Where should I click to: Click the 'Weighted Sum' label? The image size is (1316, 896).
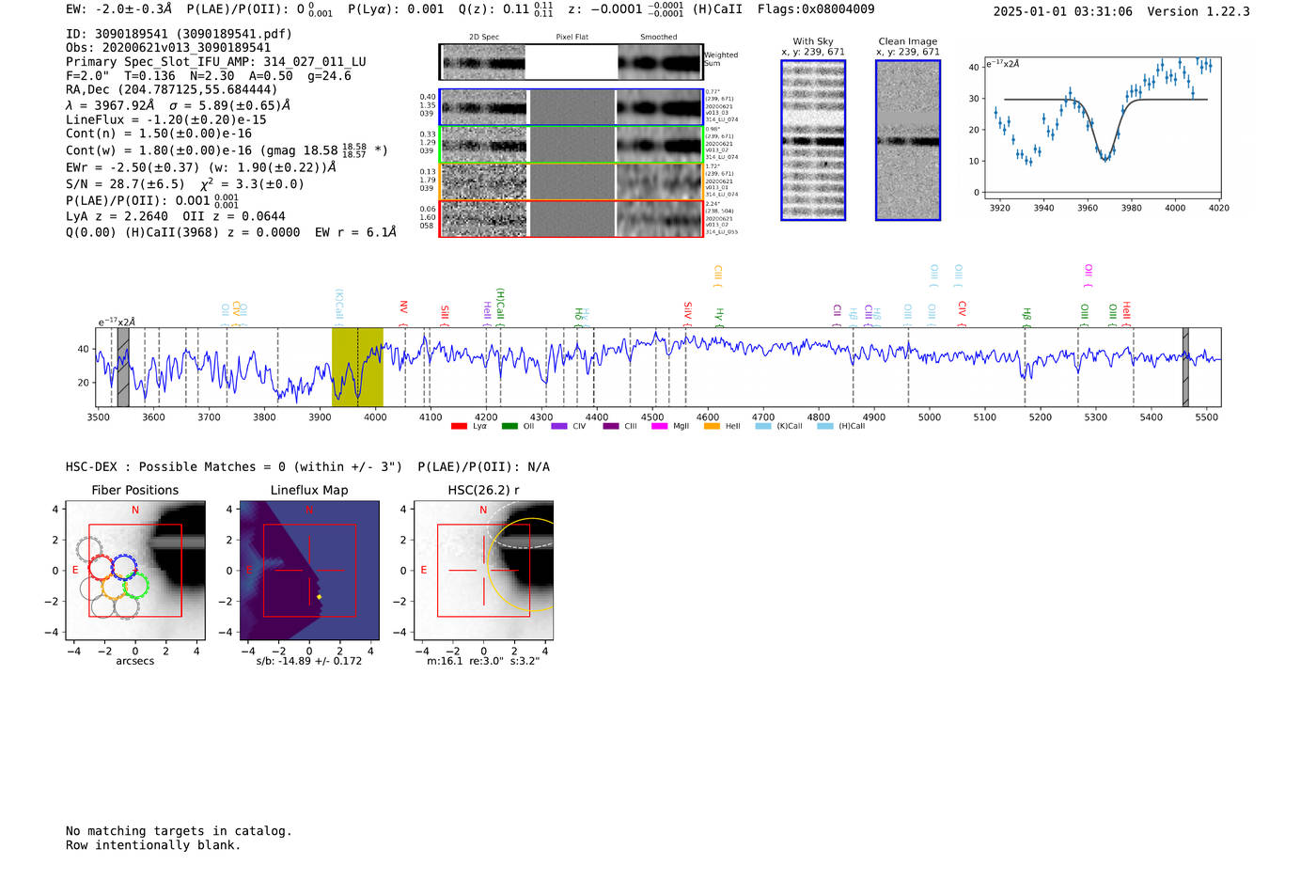(721, 59)
